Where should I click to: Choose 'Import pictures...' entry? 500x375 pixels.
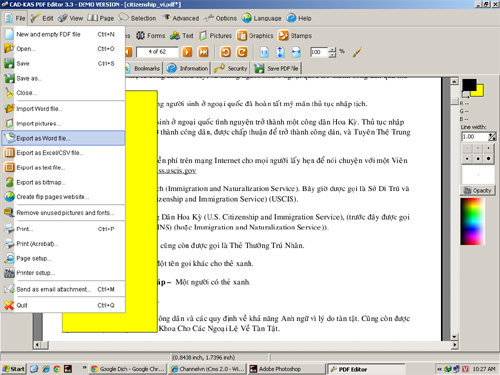(63, 123)
